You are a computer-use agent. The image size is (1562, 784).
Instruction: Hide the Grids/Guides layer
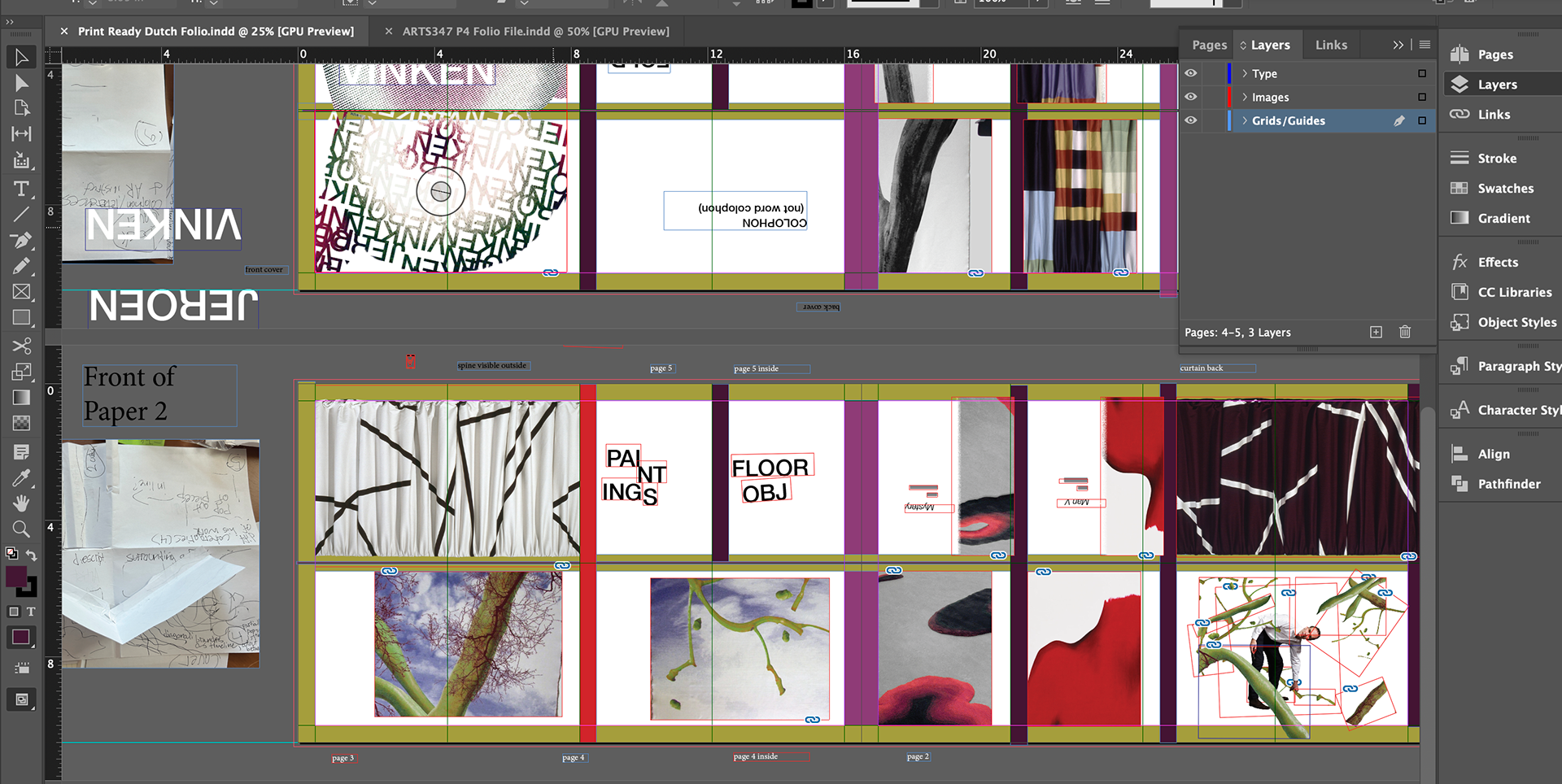tap(1191, 120)
